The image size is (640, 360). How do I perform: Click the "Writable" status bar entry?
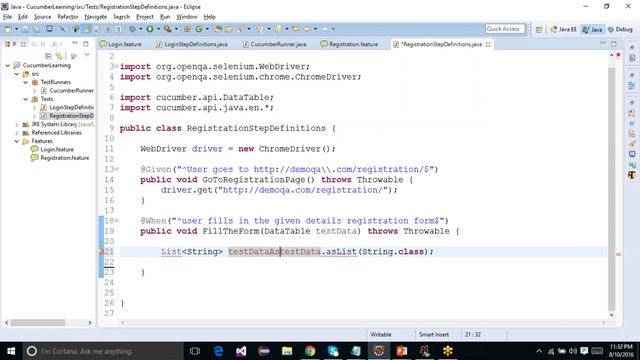[x=381, y=335]
